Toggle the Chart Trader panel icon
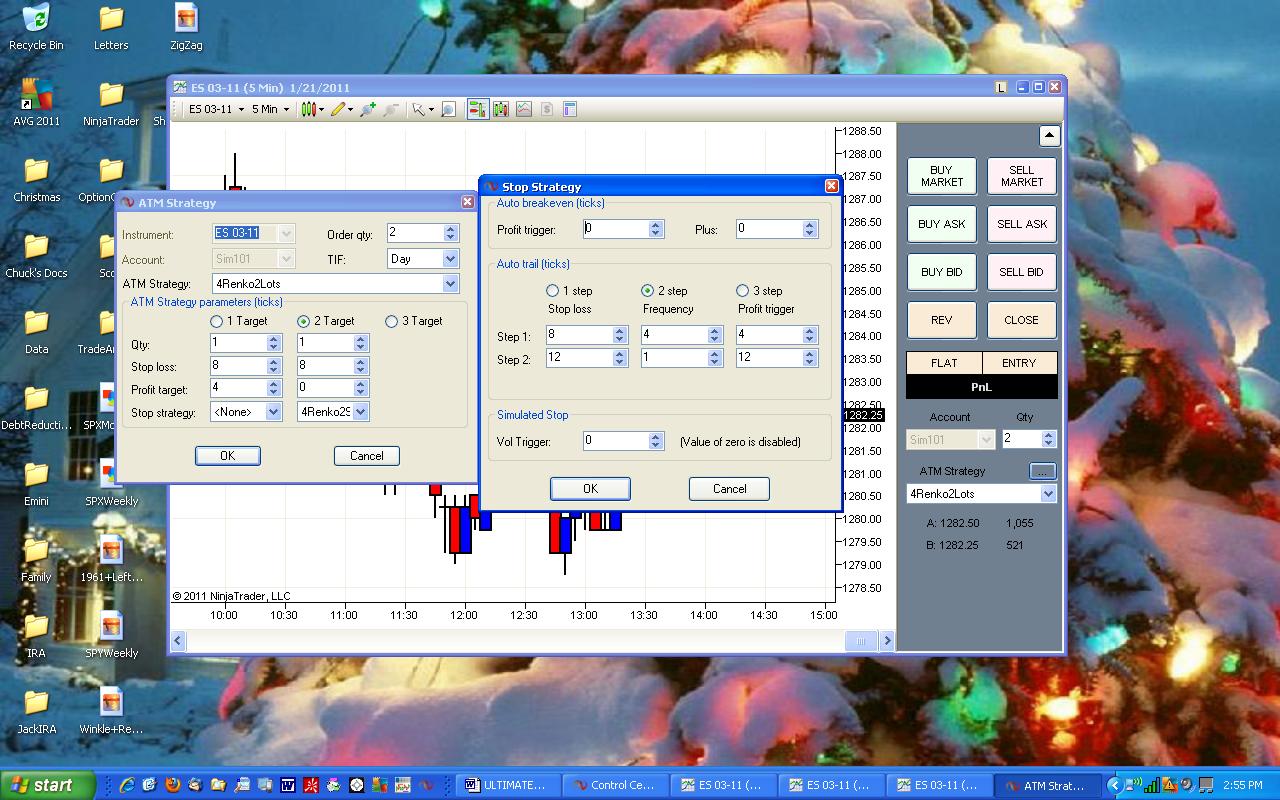Viewport: 1280px width, 800px height. pos(477,109)
